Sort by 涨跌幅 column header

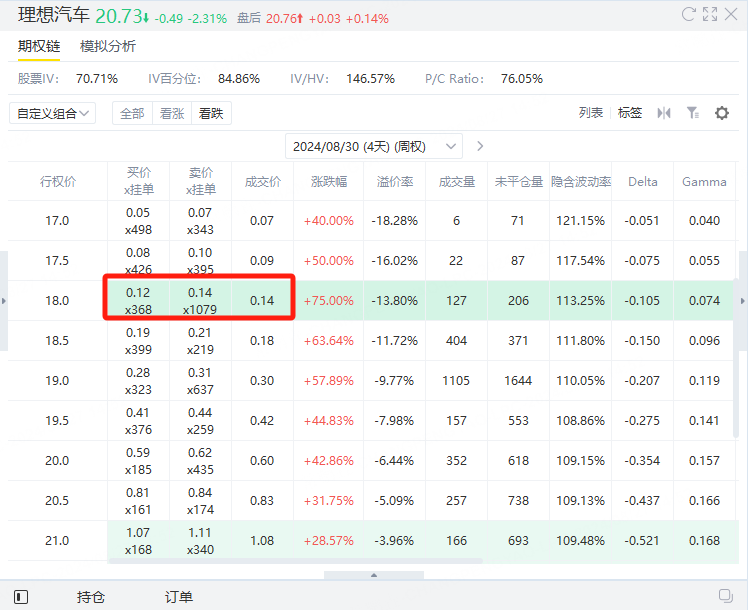(329, 182)
